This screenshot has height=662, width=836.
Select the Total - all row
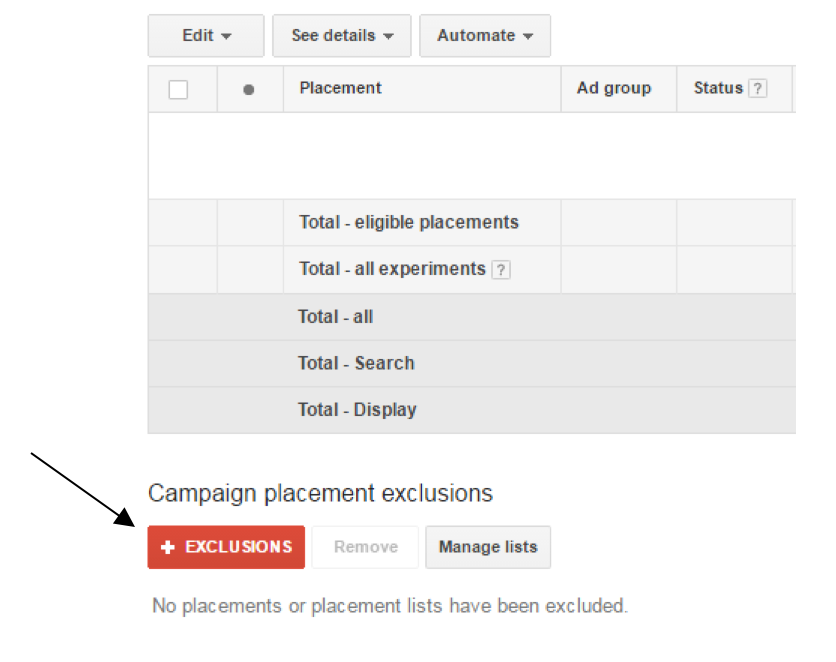[472, 317]
